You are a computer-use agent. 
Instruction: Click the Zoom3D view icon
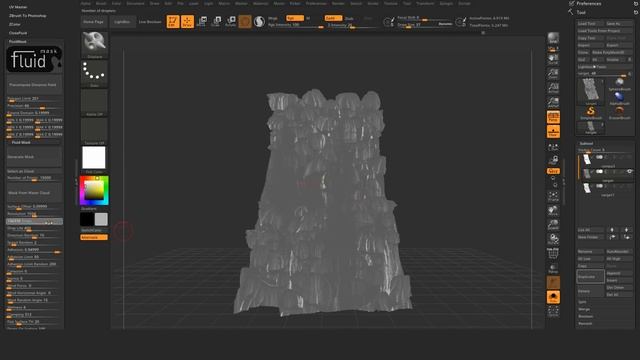[x=553, y=225]
